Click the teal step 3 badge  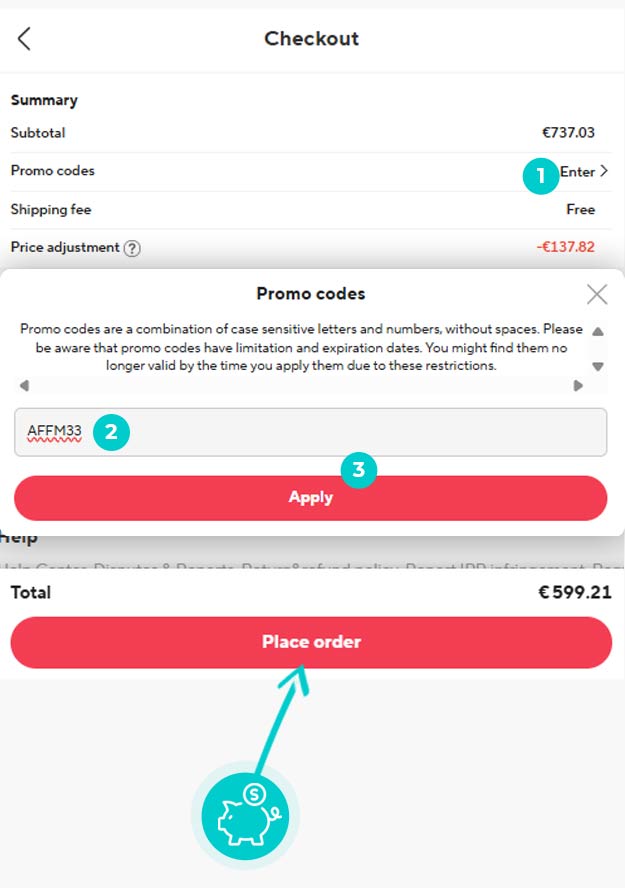coord(358,469)
